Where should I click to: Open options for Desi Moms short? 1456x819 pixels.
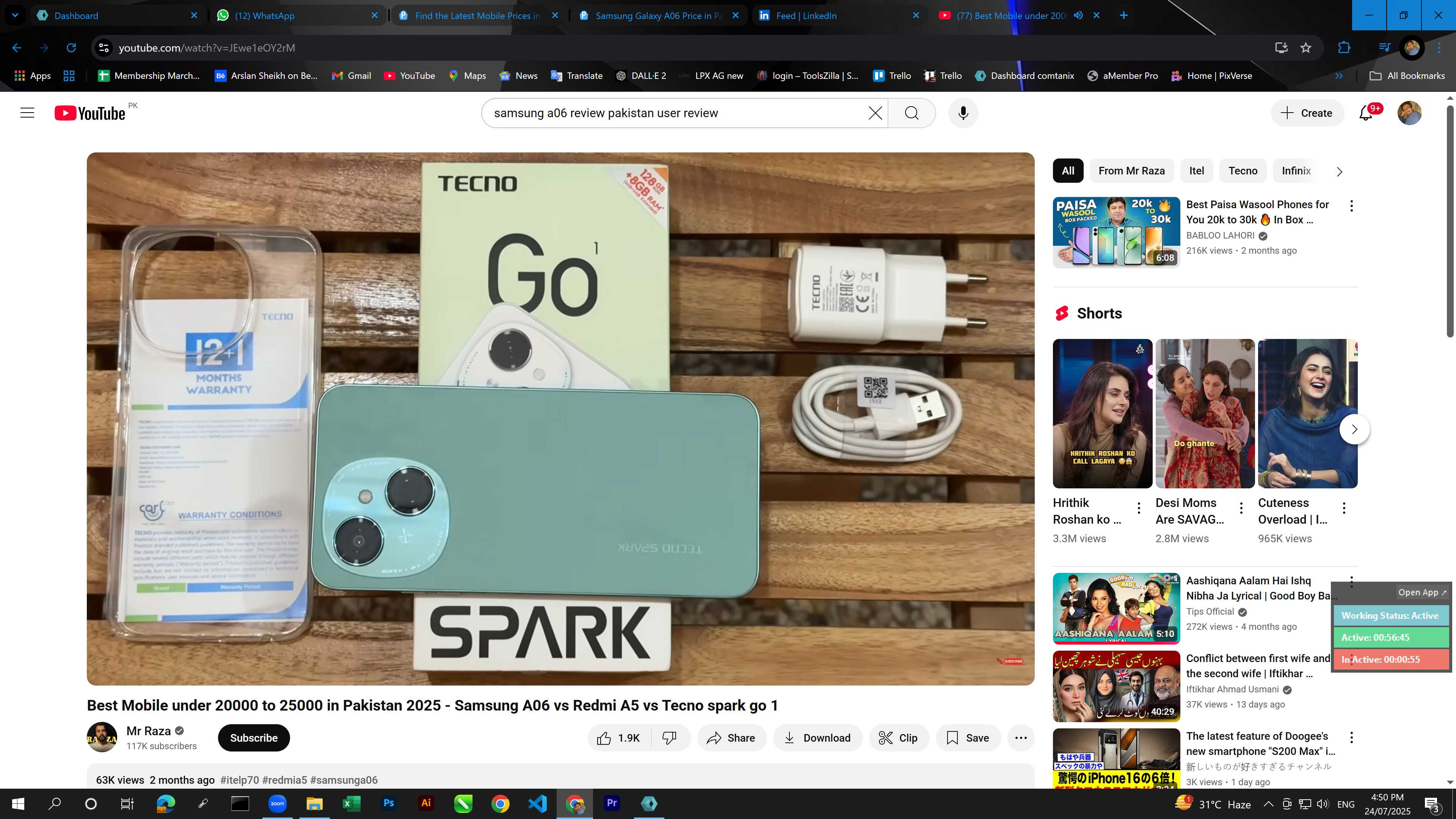tap(1241, 508)
